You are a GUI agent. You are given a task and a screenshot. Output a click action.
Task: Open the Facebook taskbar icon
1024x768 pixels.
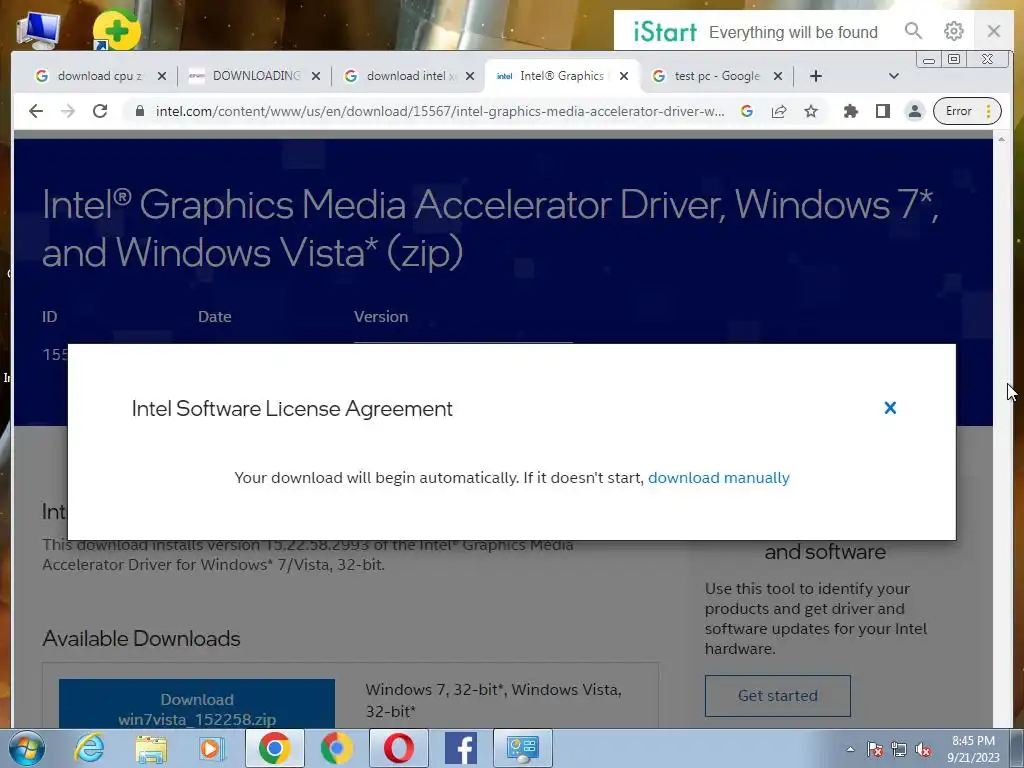[460, 748]
